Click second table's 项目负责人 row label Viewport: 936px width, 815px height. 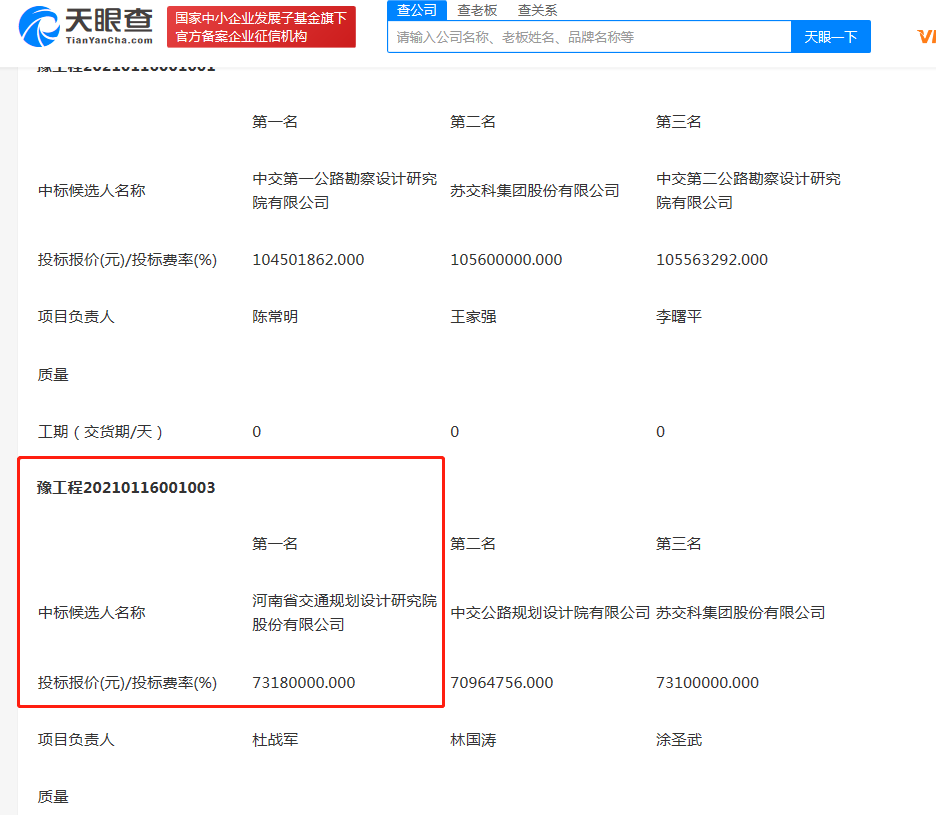click(x=76, y=740)
